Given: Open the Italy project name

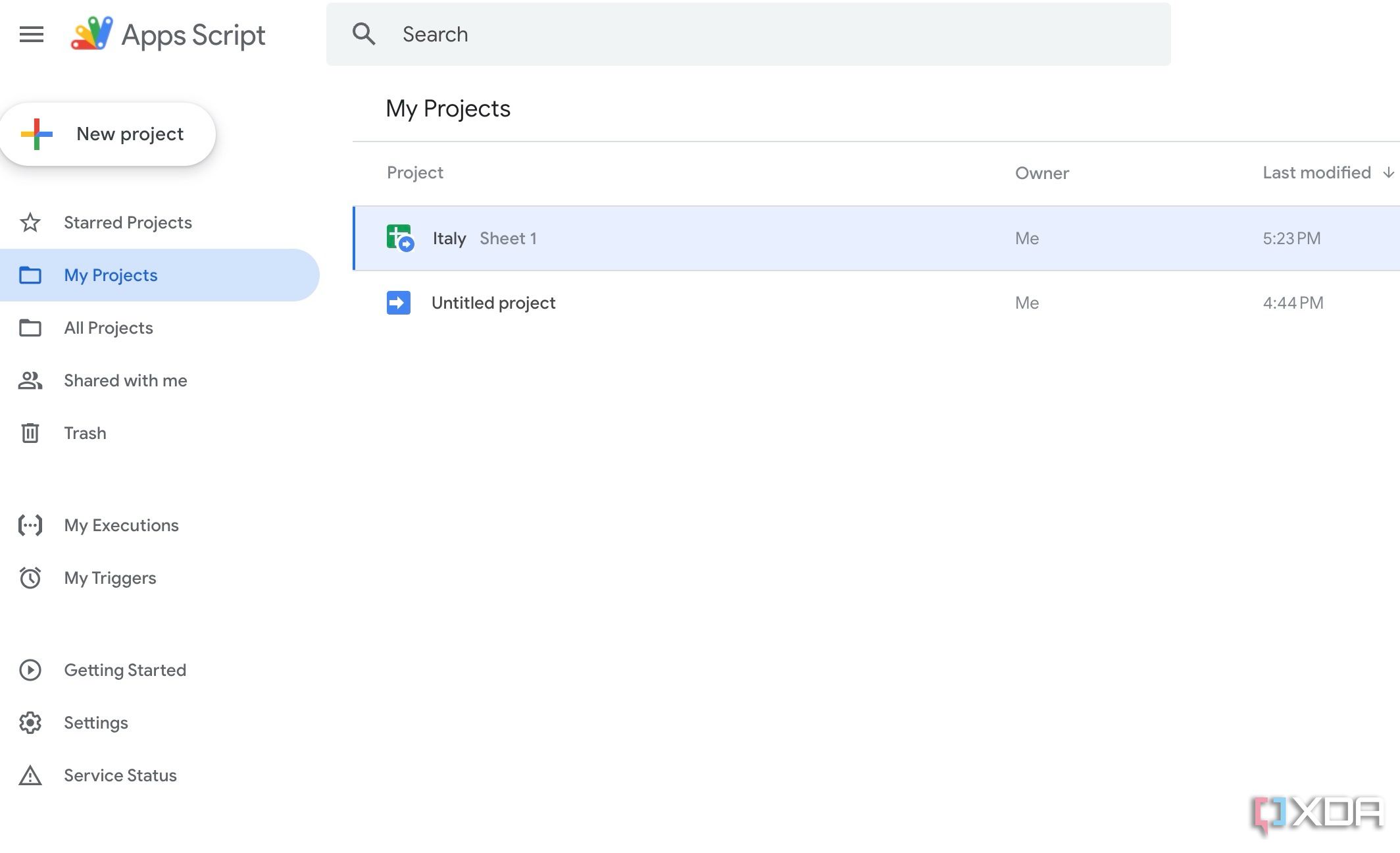Looking at the screenshot, I should pos(449,238).
